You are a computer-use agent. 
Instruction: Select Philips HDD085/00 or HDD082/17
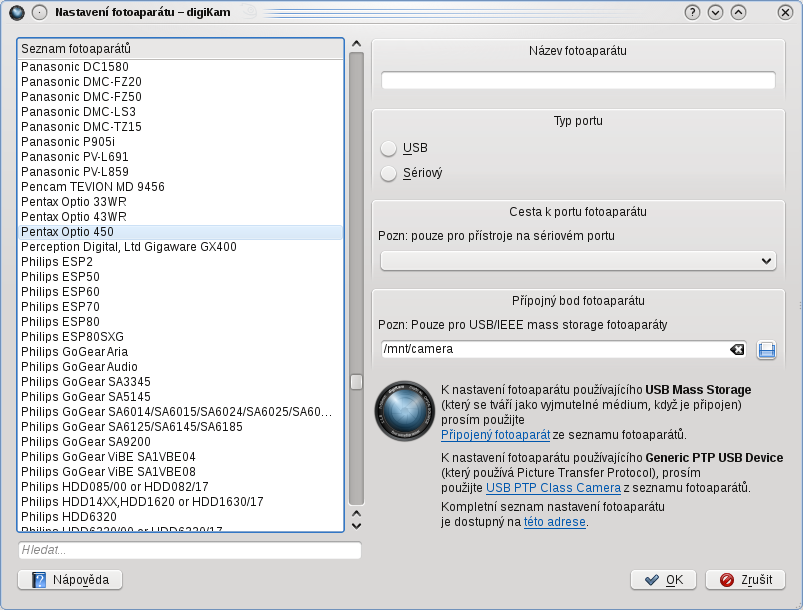(x=180, y=487)
